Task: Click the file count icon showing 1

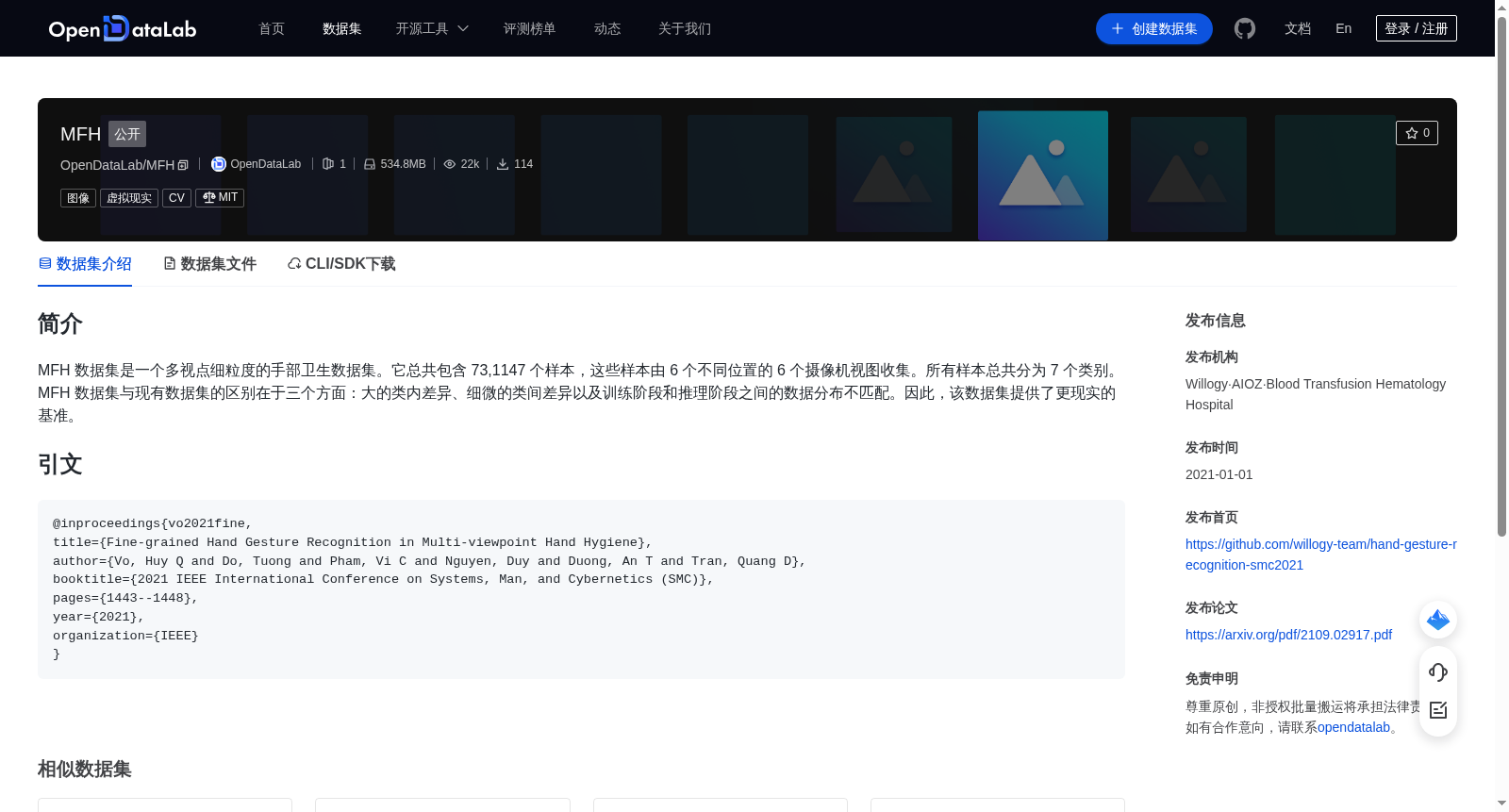Action: click(328, 164)
